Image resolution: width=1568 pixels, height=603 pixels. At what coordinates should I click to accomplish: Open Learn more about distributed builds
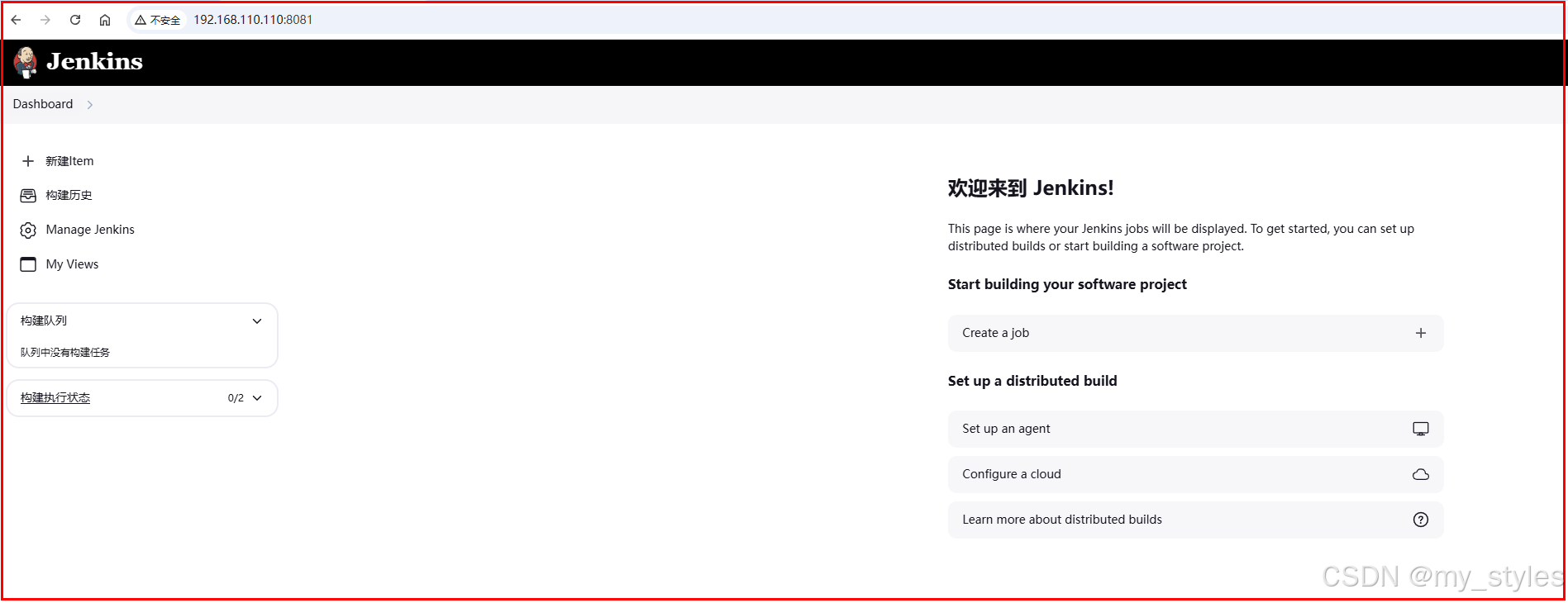click(x=1195, y=520)
